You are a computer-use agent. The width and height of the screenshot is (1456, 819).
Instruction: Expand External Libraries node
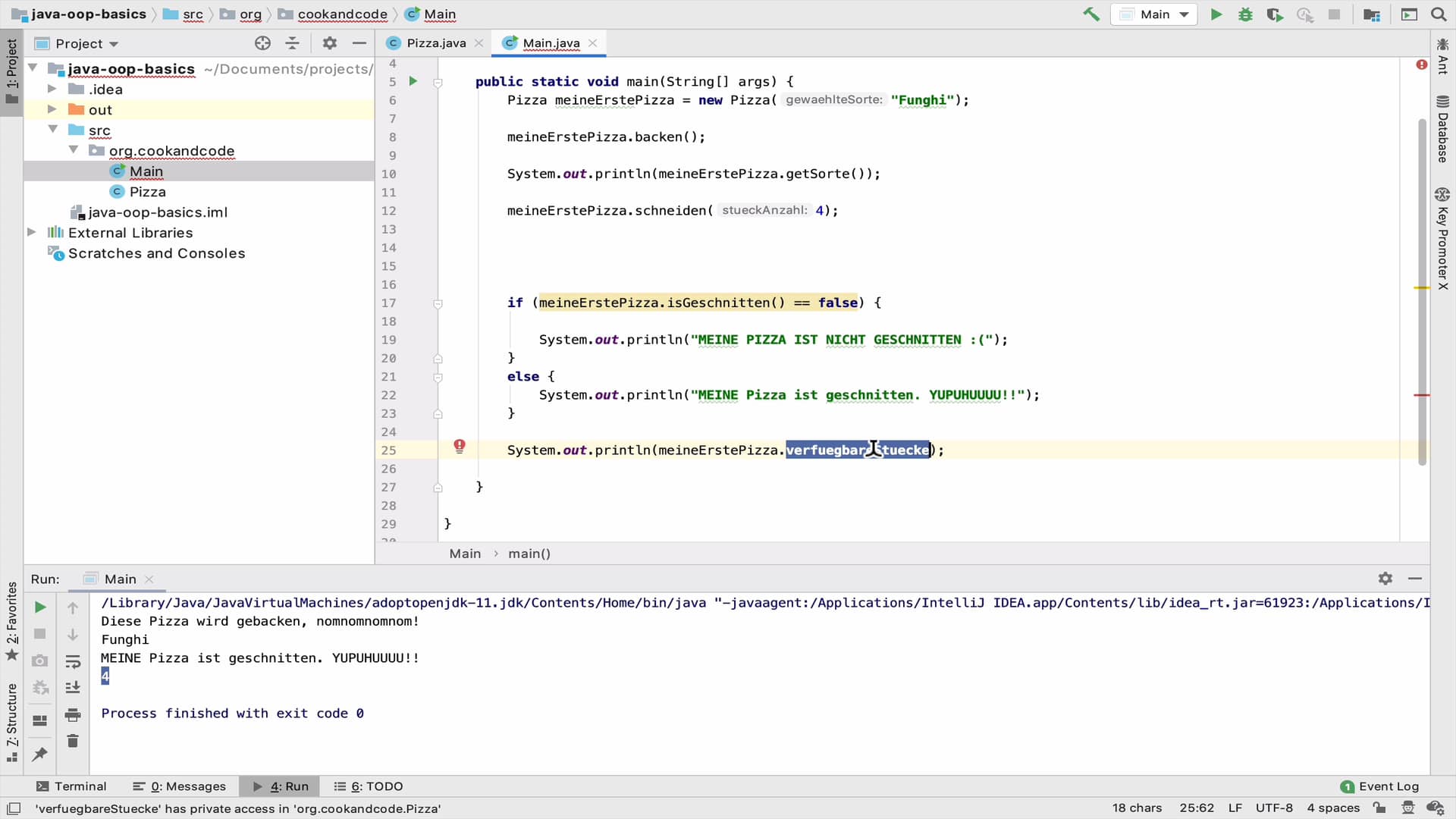click(32, 232)
